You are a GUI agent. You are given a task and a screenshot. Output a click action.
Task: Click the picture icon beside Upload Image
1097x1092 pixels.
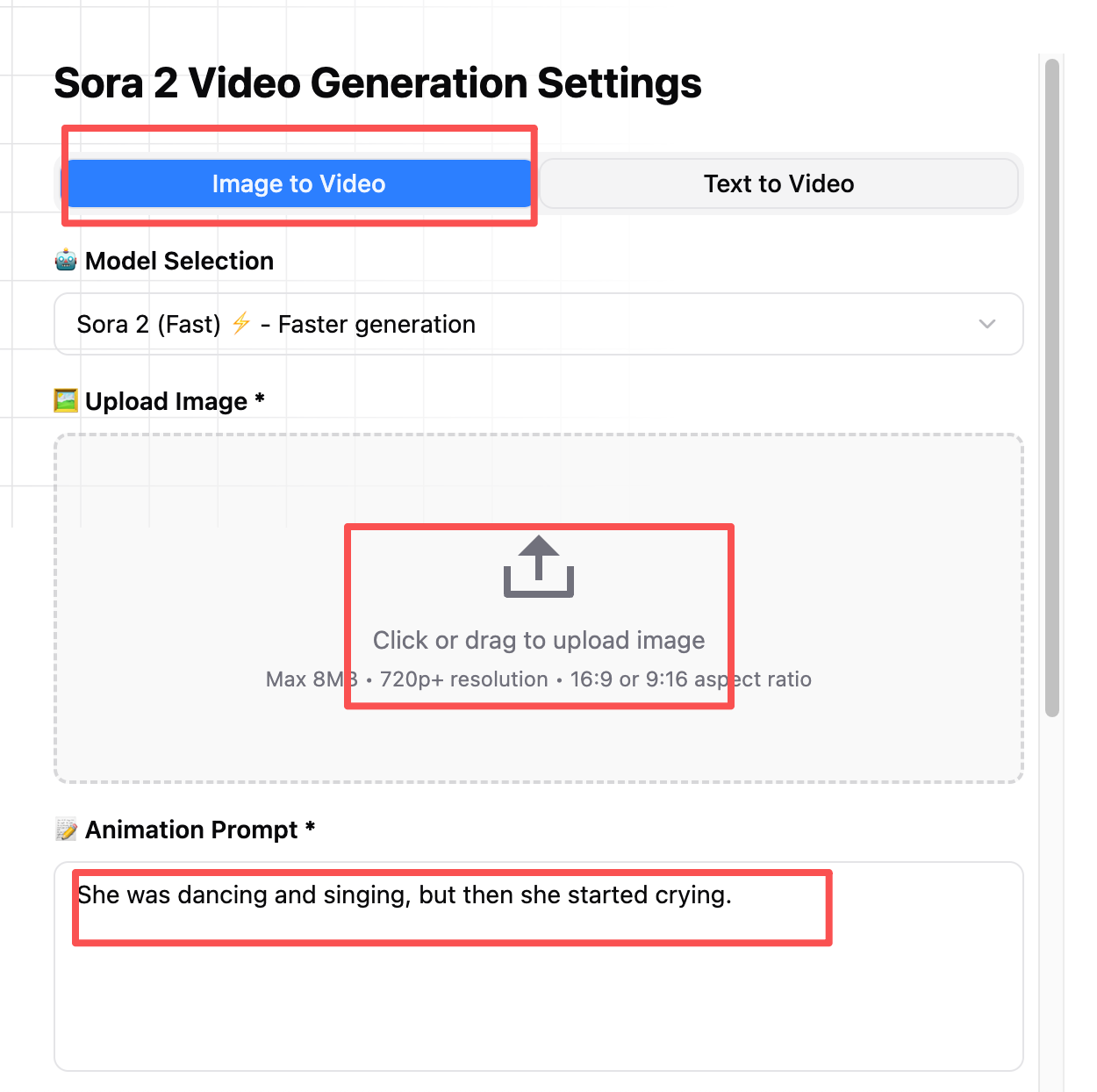[x=66, y=401]
